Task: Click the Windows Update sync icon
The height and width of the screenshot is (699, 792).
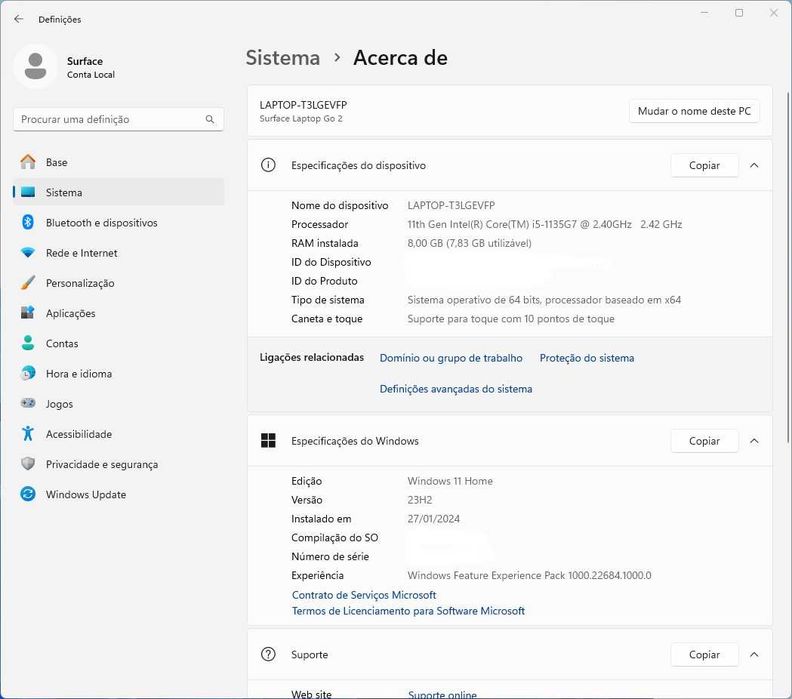Action: (x=28, y=494)
